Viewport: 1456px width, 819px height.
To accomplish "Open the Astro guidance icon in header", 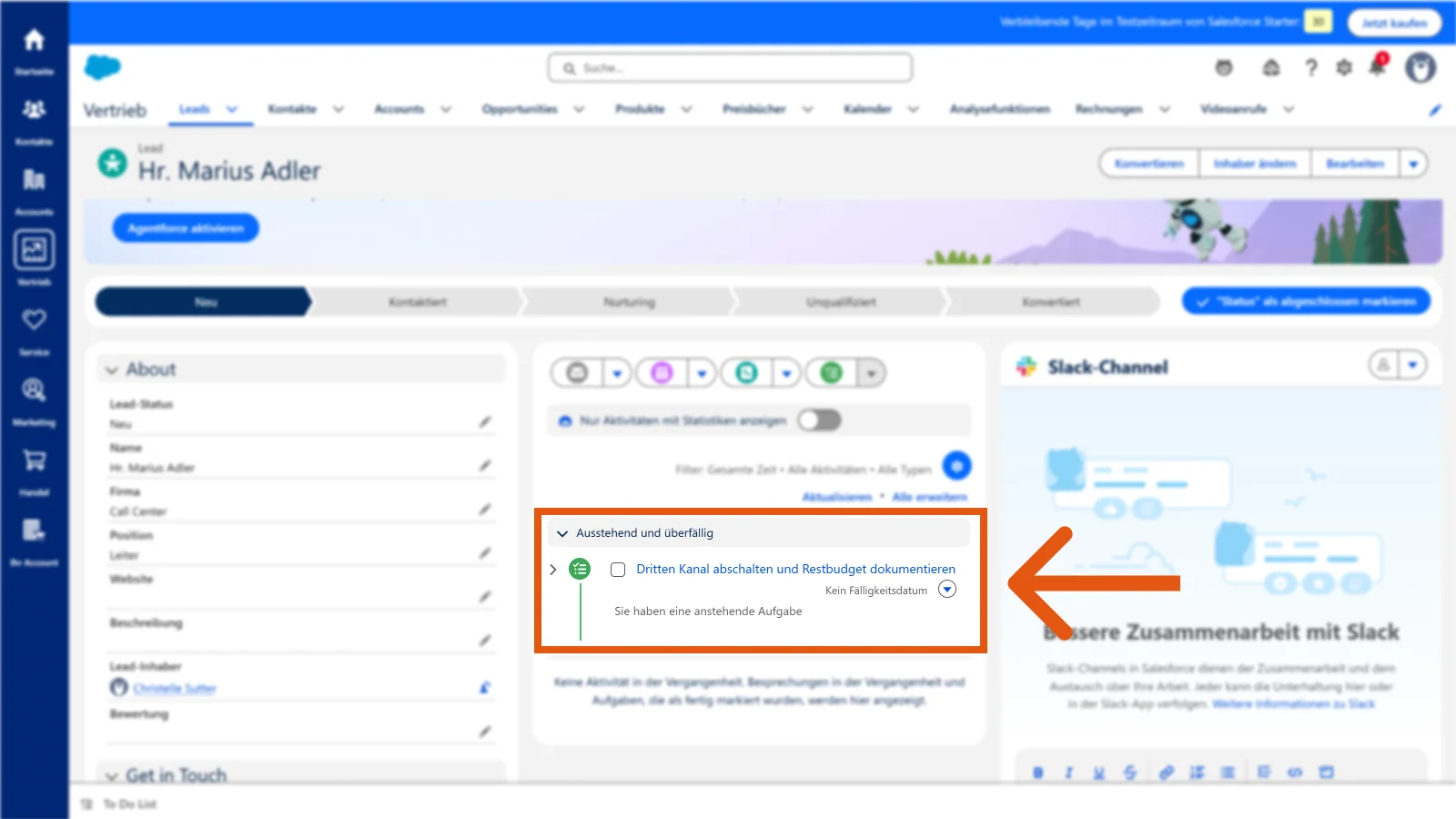I will point(1224,67).
